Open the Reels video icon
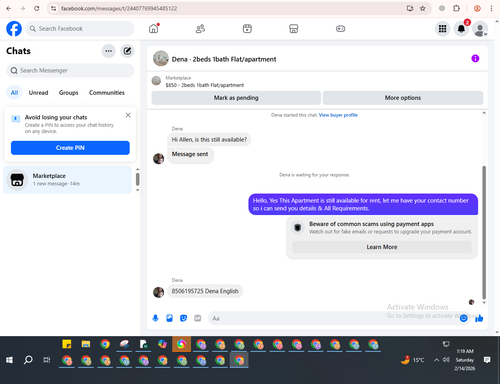 [247, 29]
